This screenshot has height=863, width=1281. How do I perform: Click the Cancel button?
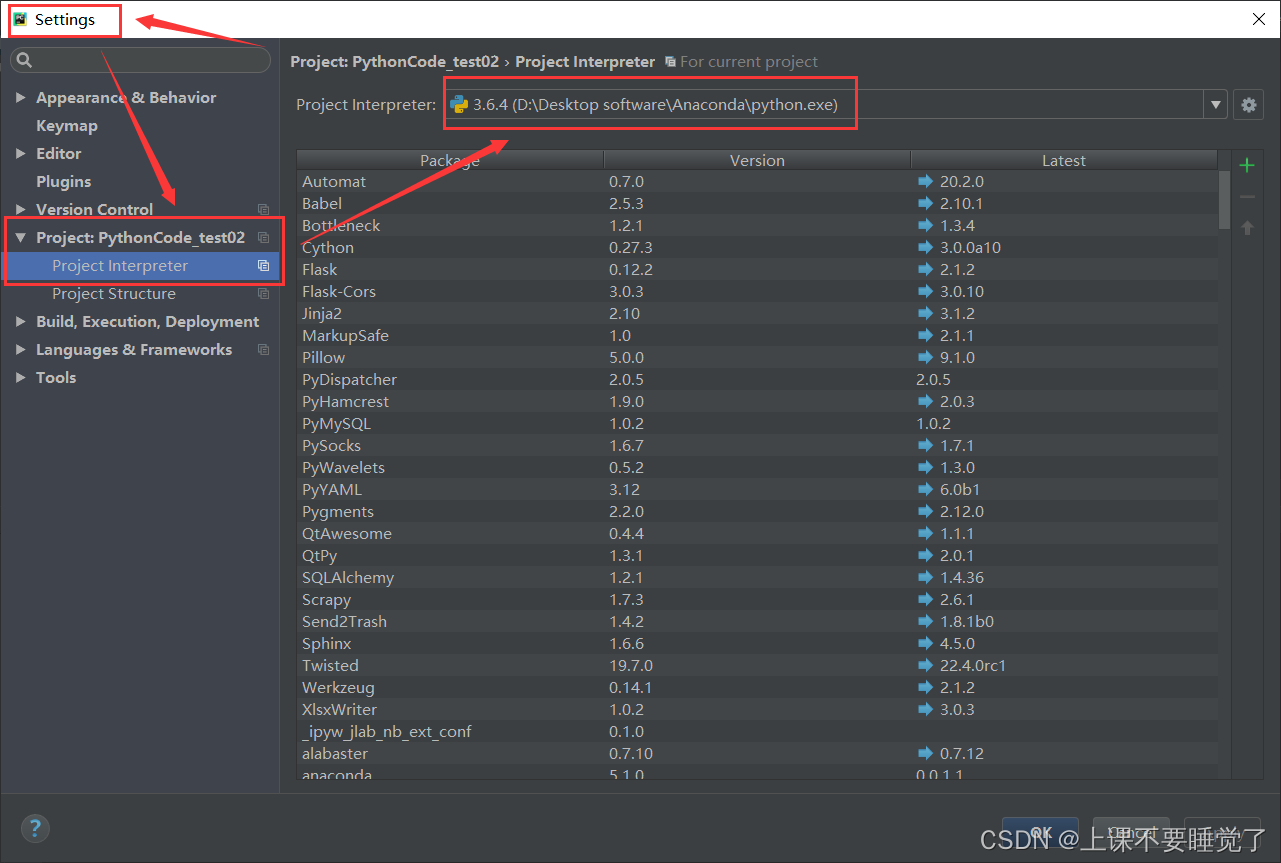click(x=1130, y=832)
